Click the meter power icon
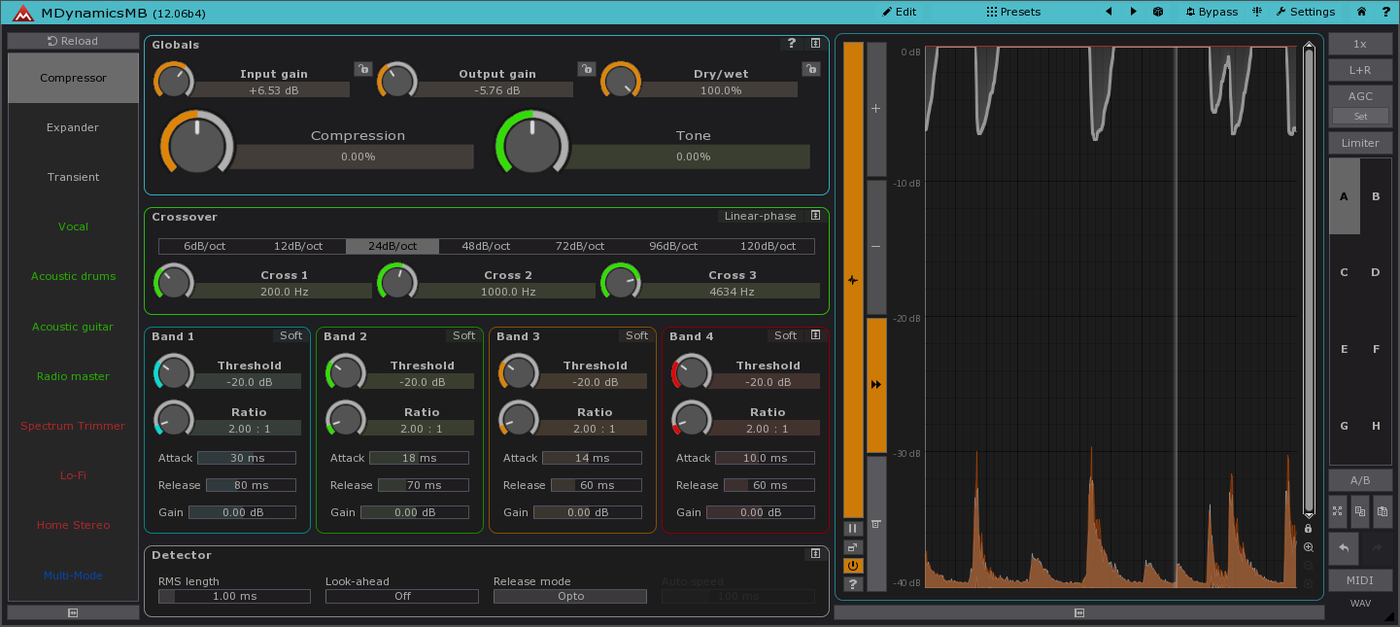The image size is (1400, 627). [x=853, y=565]
